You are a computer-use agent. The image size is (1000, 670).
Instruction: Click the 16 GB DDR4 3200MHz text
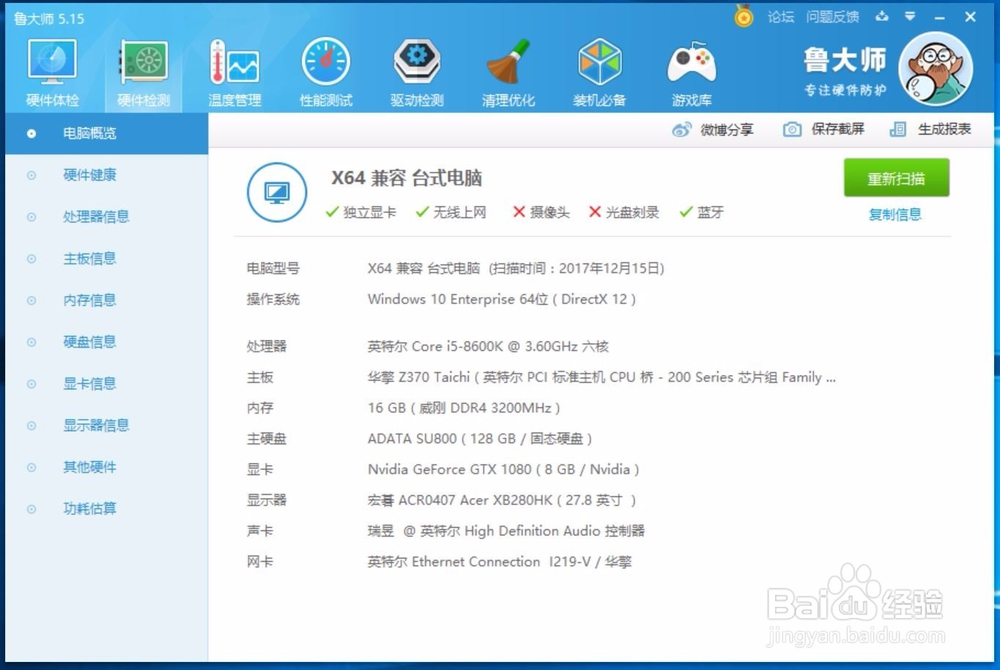tap(464, 408)
